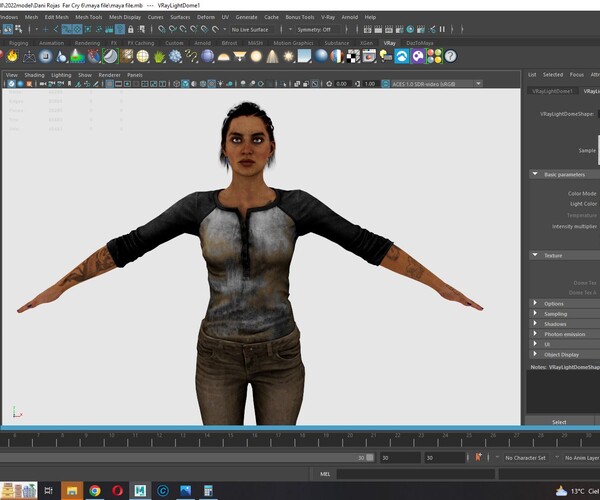Switch to the VRay shelf tab

coord(390,43)
